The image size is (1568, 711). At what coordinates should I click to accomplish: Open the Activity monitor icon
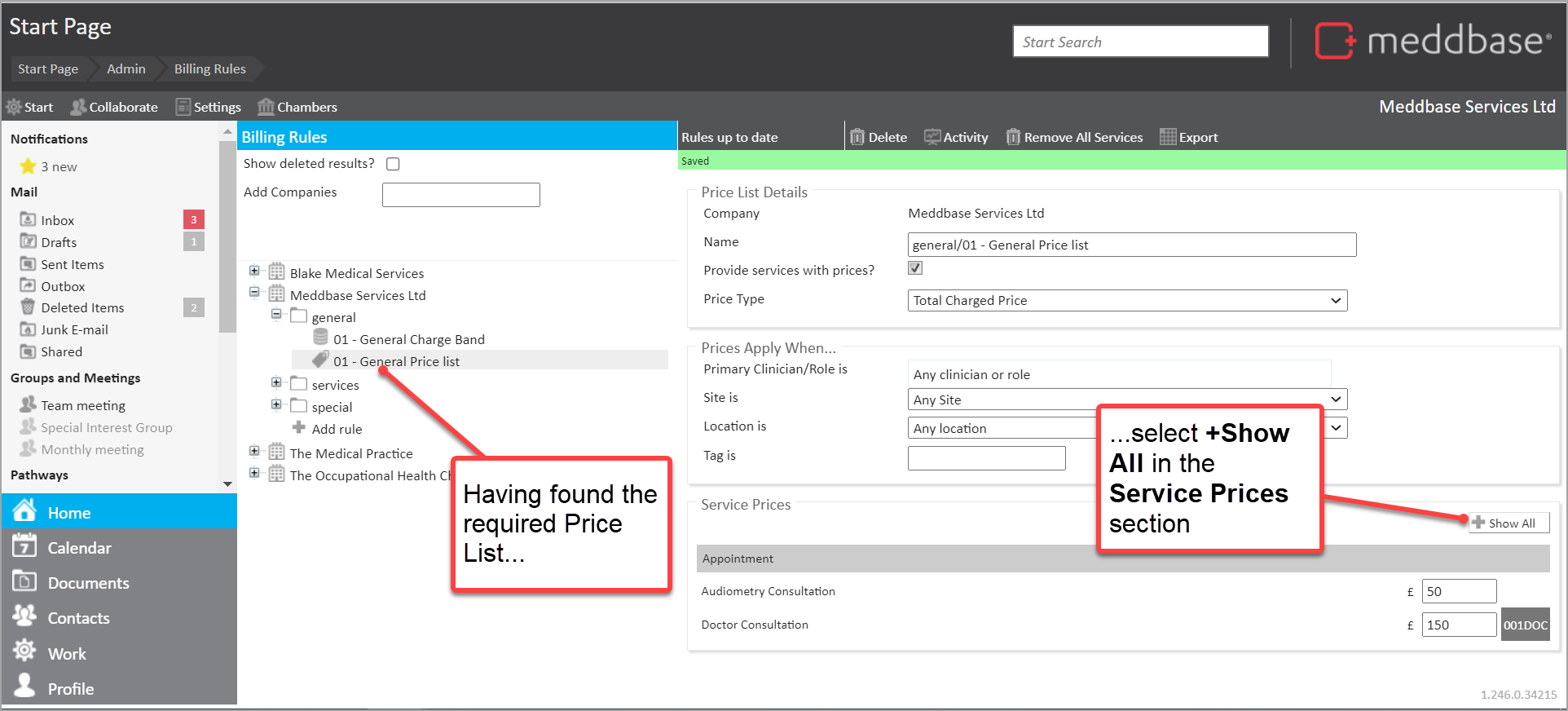(932, 137)
